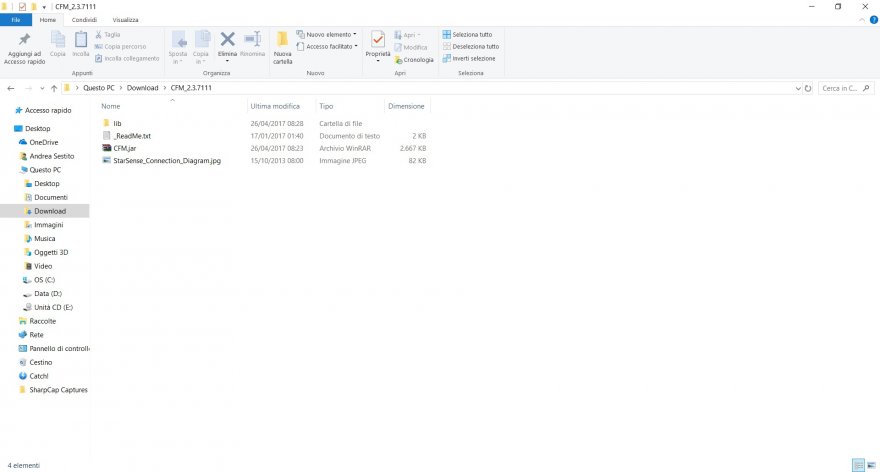Open the address bar history dropdown arrow
Screen dimensions: 880x472
click(x=796, y=88)
